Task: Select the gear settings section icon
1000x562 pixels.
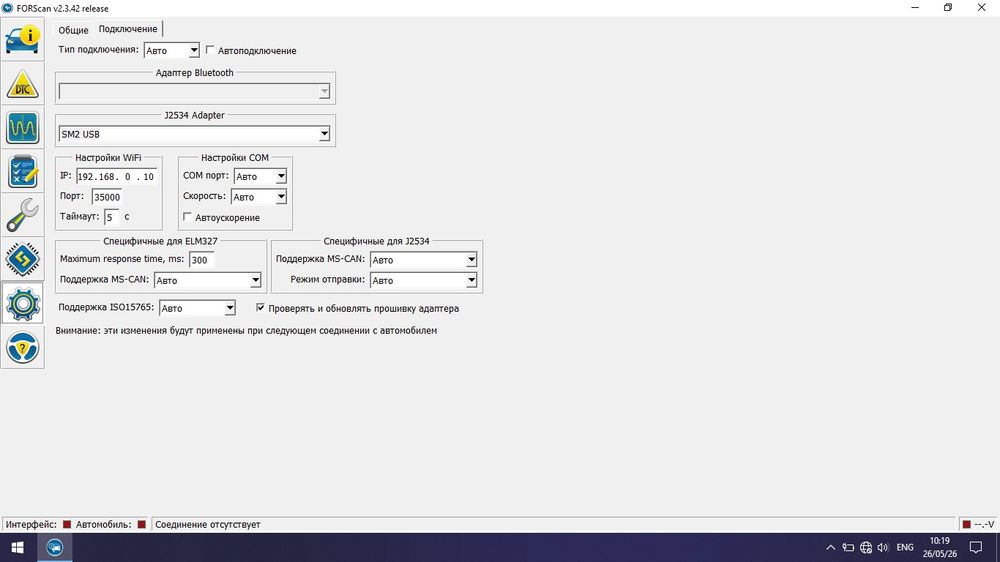Action: [x=22, y=304]
